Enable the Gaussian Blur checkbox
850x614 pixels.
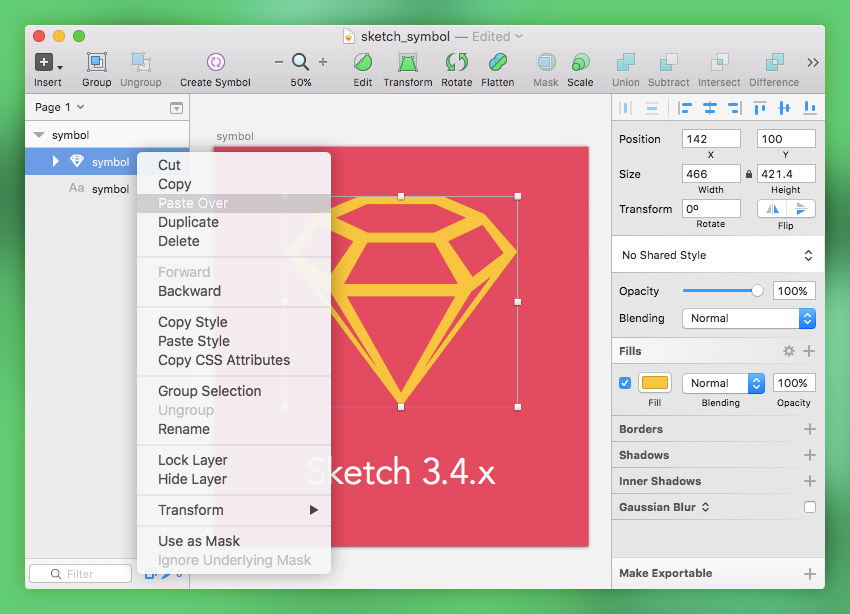(x=809, y=507)
